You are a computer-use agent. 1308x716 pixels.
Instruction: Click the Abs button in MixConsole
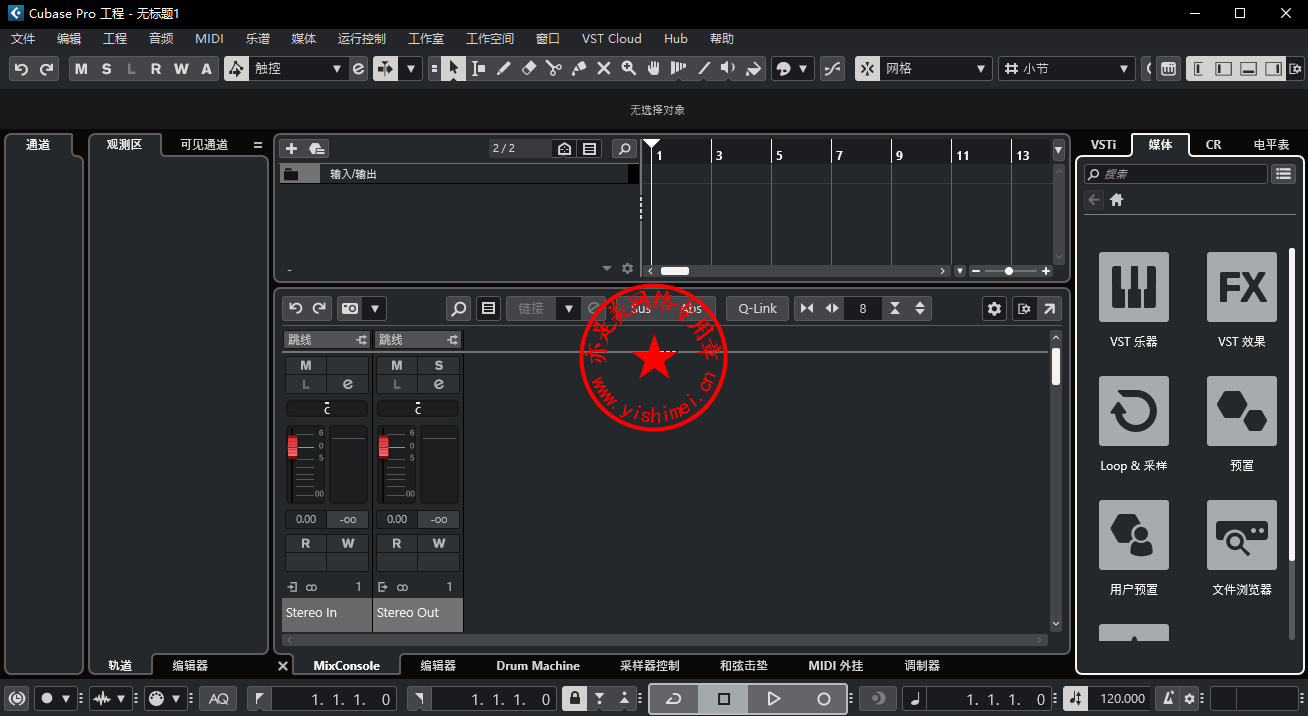click(x=691, y=309)
